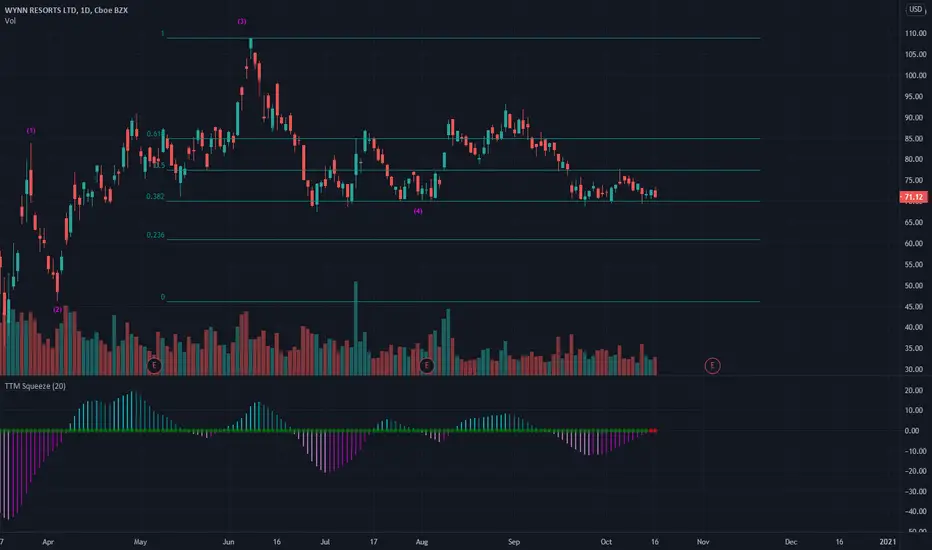The height and width of the screenshot is (550, 932).
Task: Click the earnings E marker near August
Action: click(426, 365)
